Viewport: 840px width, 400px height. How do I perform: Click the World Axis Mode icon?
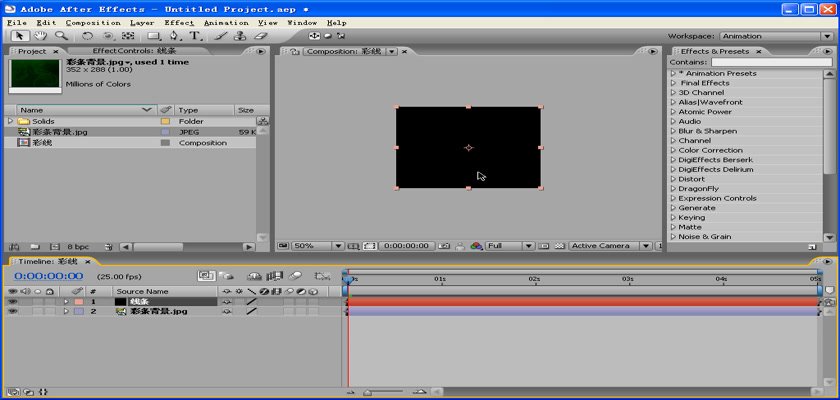[x=327, y=36]
